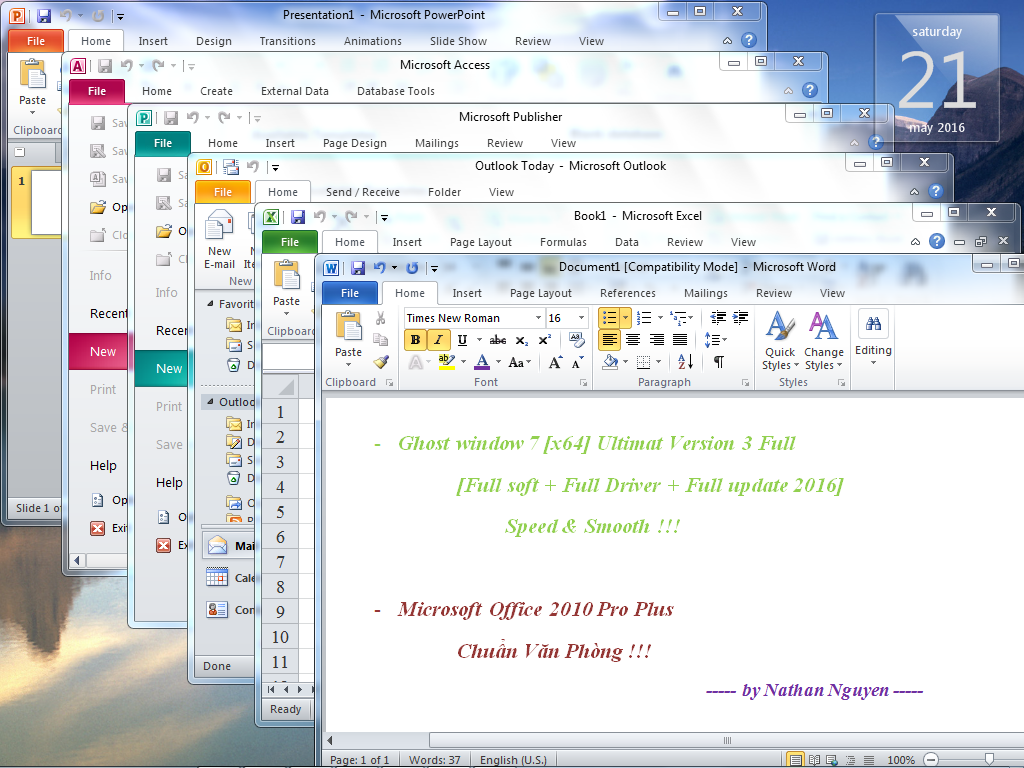Open External Data tab in Access
Image resolution: width=1024 pixels, height=768 pixels.
coord(295,91)
